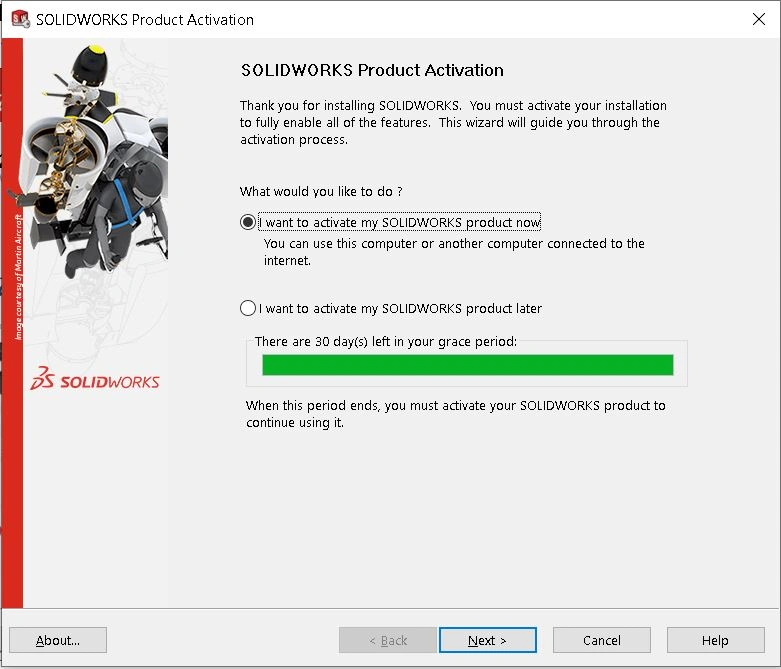This screenshot has height=669, width=781.
Task: Click the disabled Back button
Action: click(x=388, y=640)
